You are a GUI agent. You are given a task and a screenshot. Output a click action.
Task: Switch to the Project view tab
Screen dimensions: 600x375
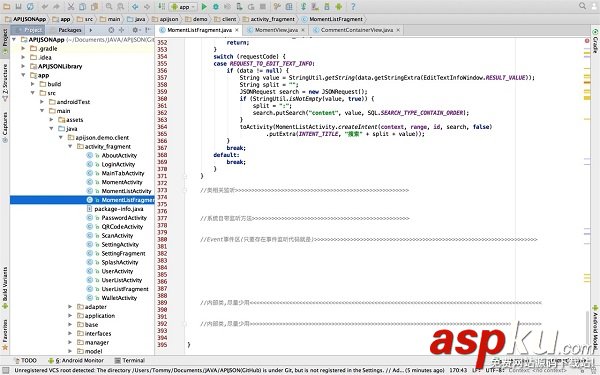(x=29, y=30)
